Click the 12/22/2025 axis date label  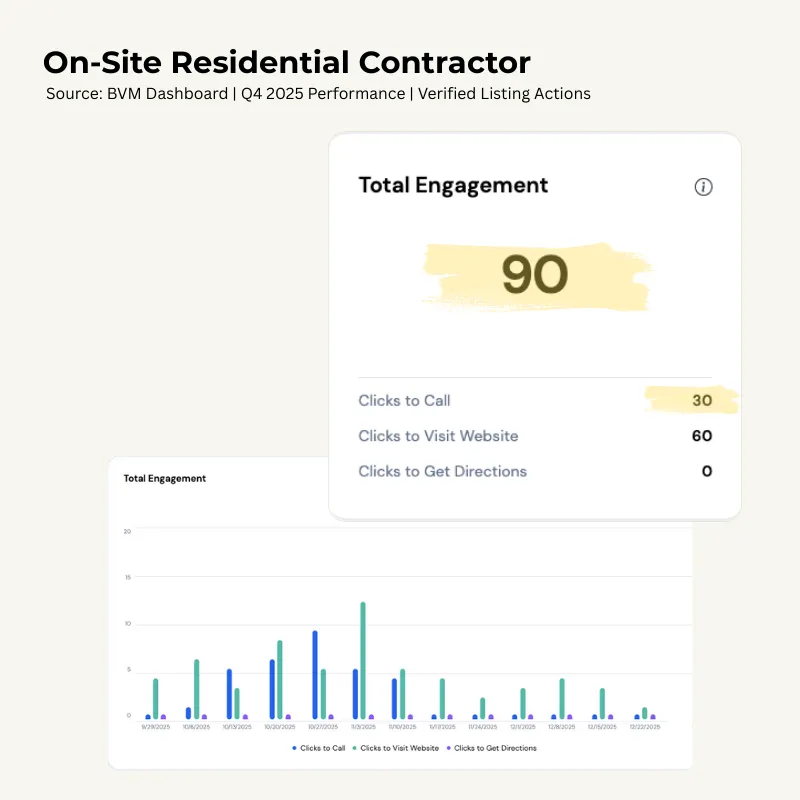click(x=645, y=728)
